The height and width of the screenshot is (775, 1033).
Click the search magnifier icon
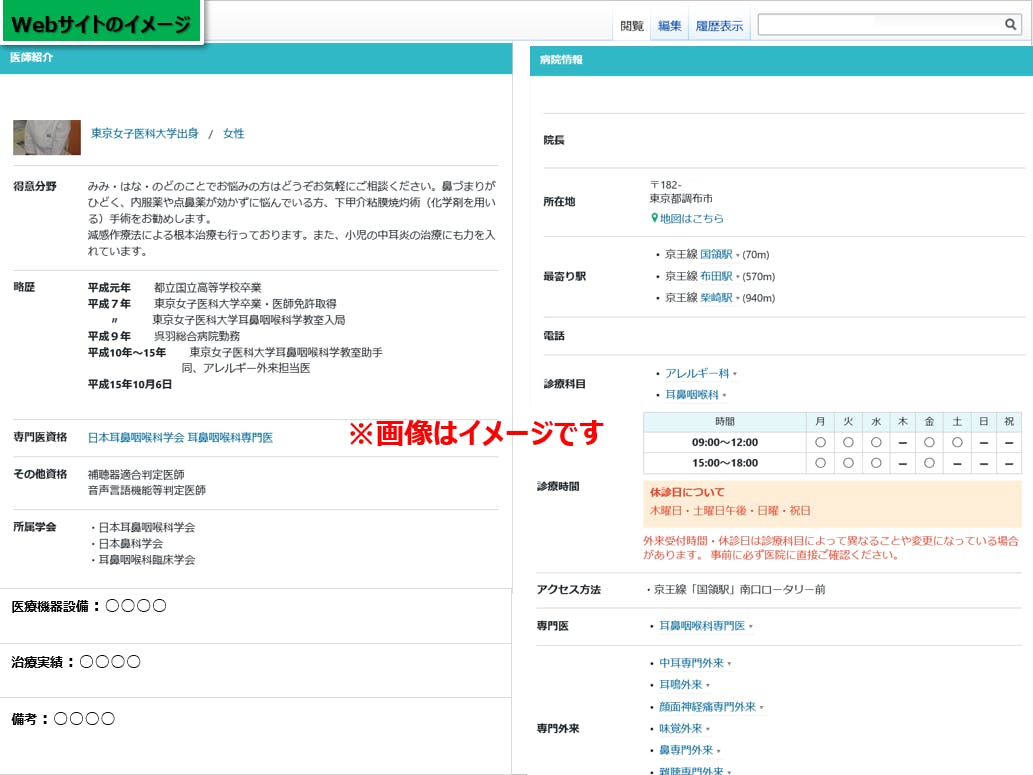pos(1010,25)
